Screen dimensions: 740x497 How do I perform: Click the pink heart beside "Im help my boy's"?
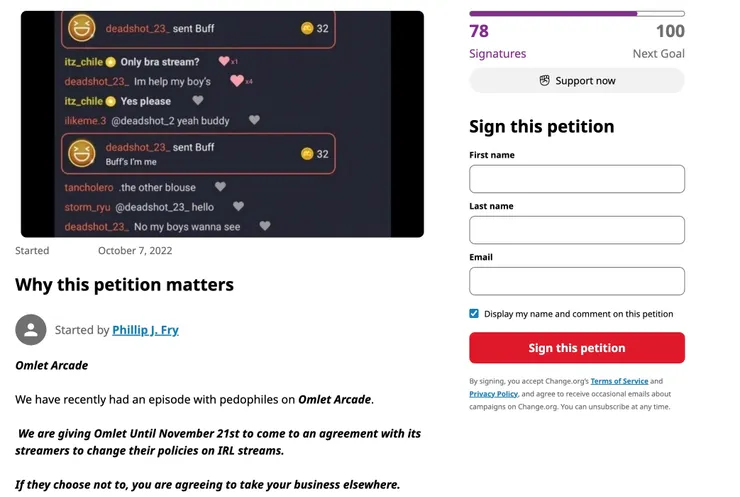(x=238, y=81)
